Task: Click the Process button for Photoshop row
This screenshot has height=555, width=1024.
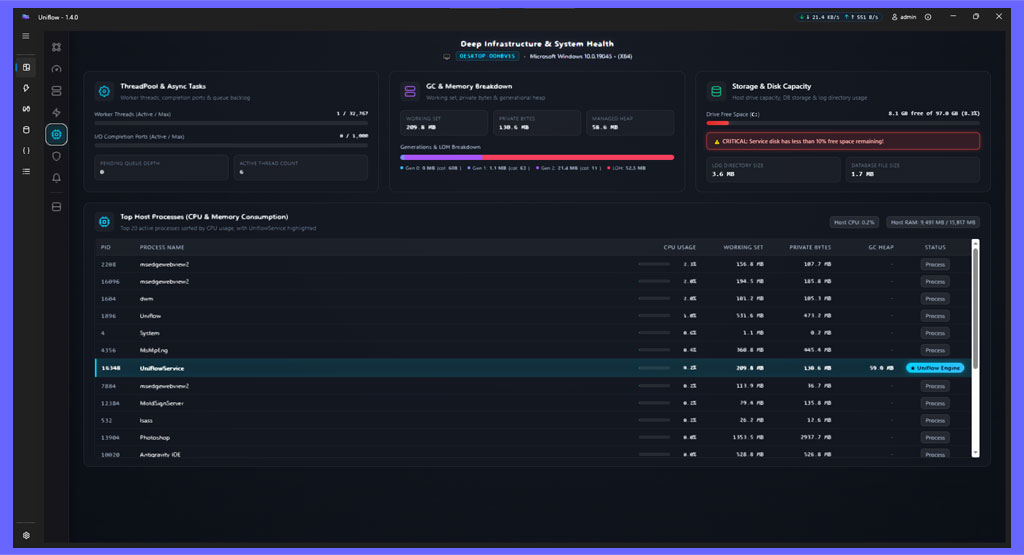Action: (x=935, y=437)
